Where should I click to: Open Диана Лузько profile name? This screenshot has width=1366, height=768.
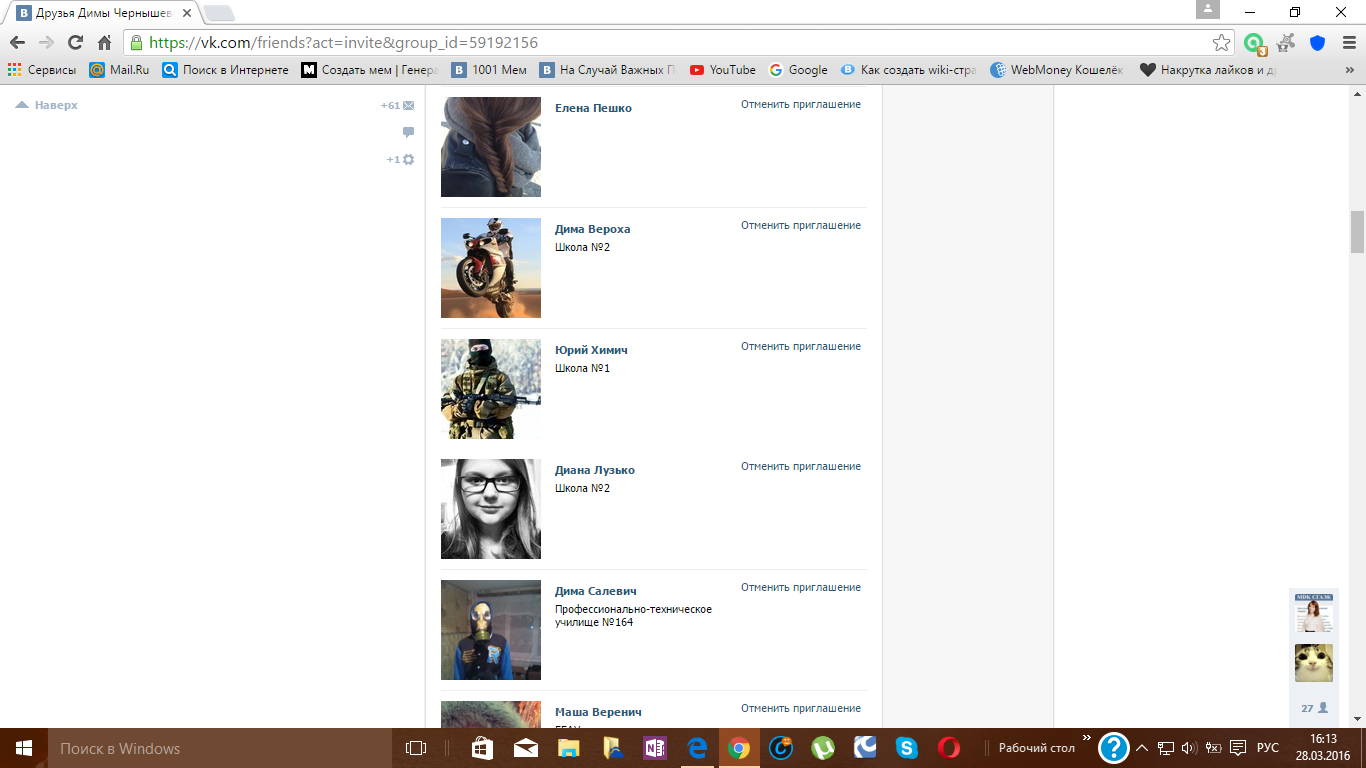pyautogui.click(x=595, y=470)
